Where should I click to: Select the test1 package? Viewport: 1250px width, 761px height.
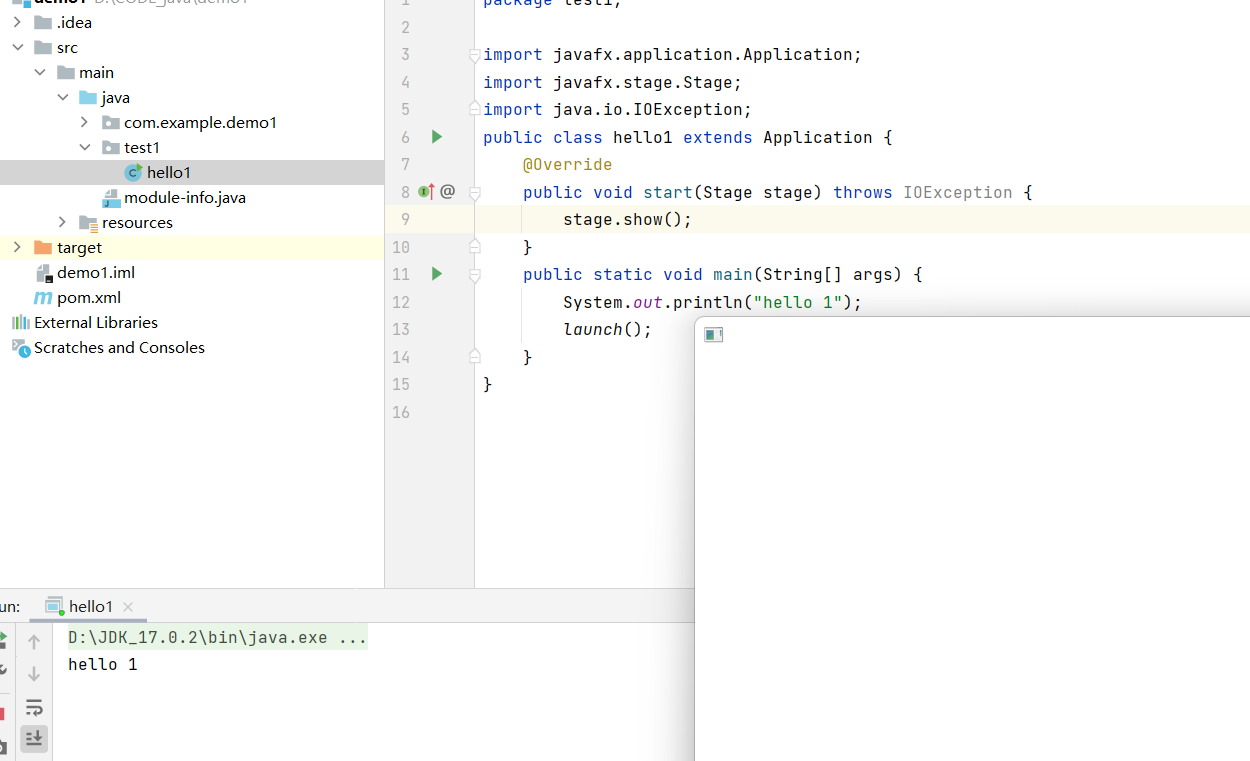[x=192, y=147]
